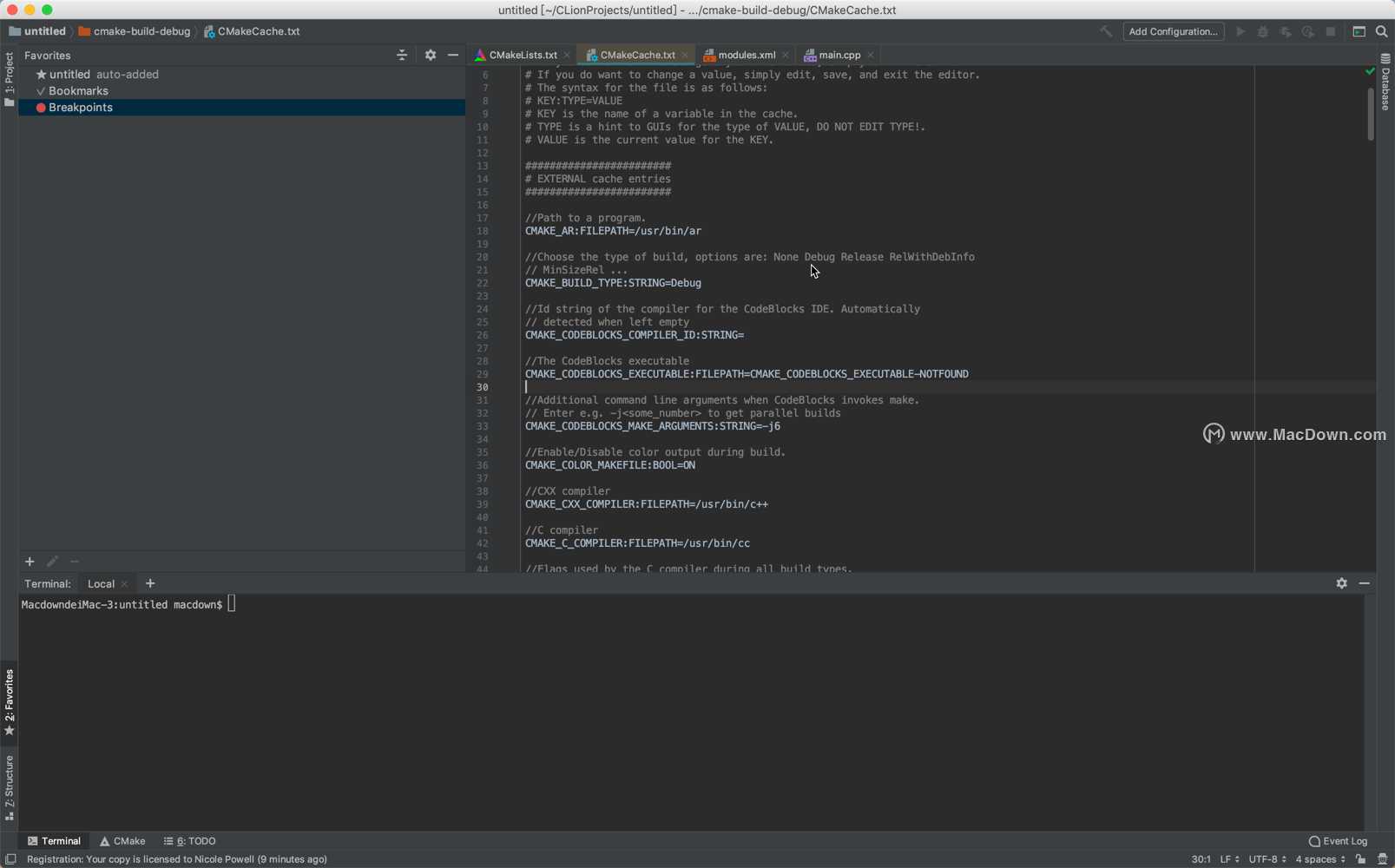1395x868 pixels.
Task: Switch to the modules.xml editor tab
Action: [747, 55]
